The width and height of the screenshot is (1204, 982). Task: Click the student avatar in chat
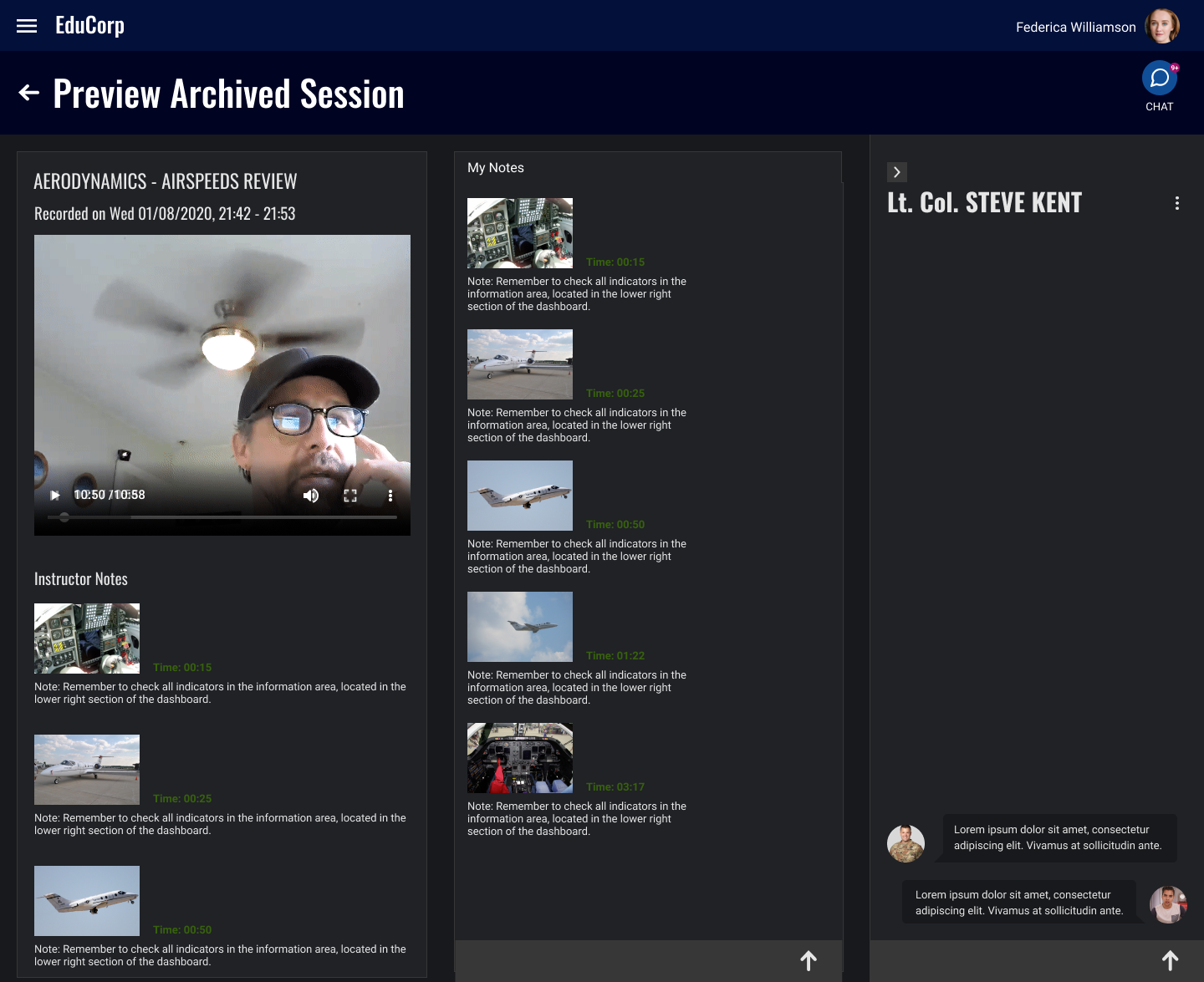pyautogui.click(x=1168, y=905)
